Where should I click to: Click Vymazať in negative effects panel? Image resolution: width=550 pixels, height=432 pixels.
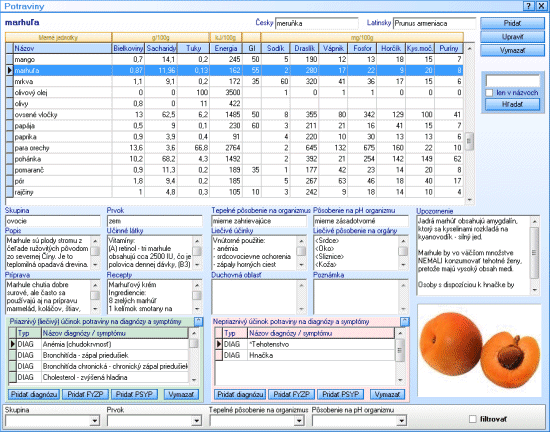pos(387,394)
